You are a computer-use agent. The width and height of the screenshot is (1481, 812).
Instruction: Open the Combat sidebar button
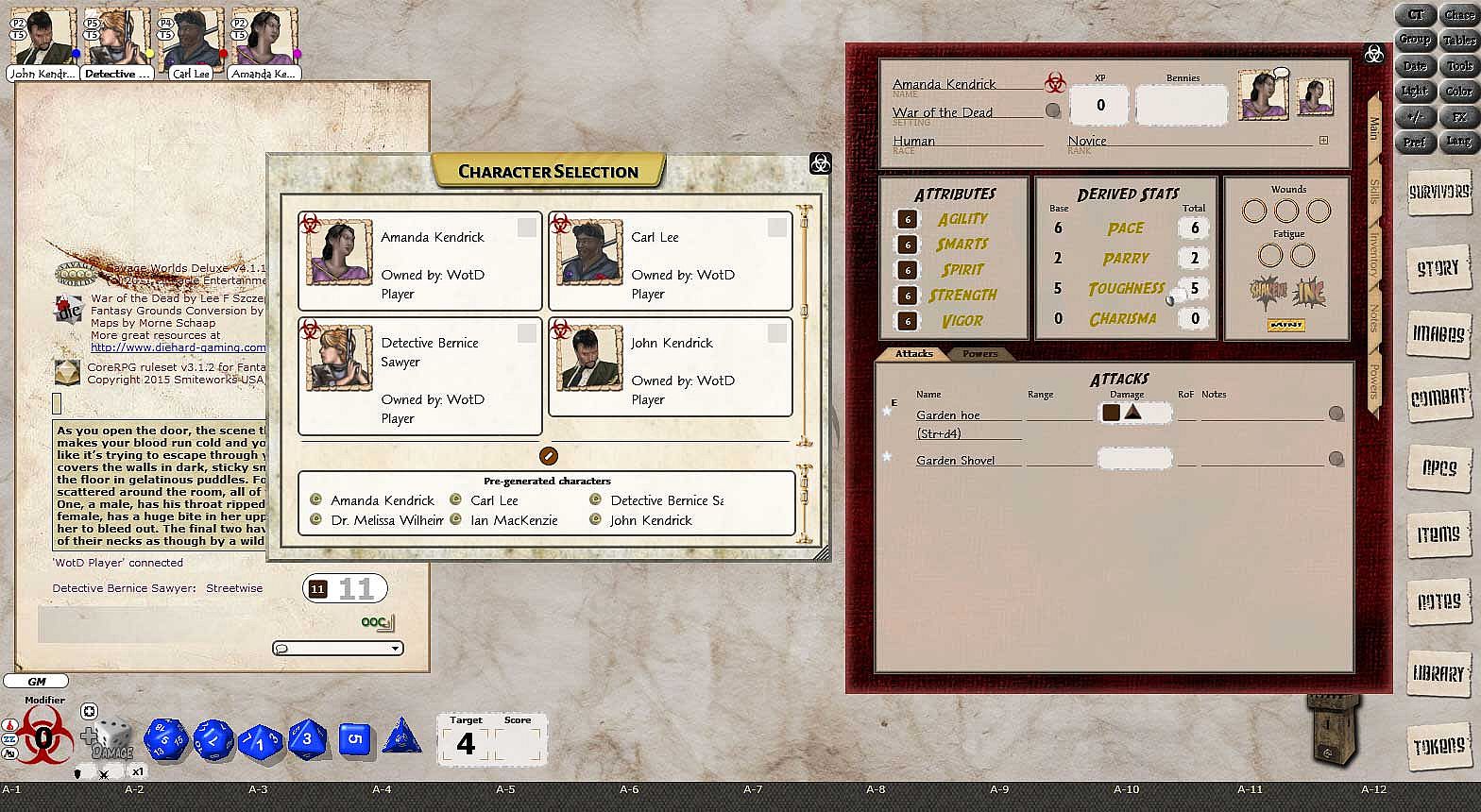(1438, 398)
